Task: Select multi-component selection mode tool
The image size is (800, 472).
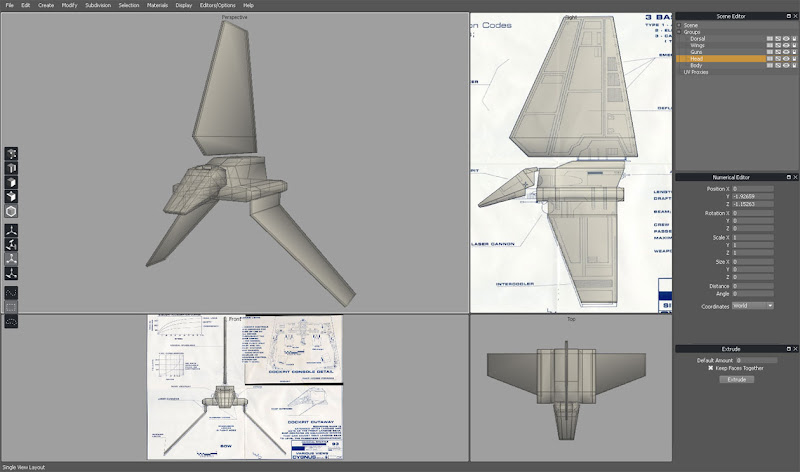Action: [x=11, y=196]
